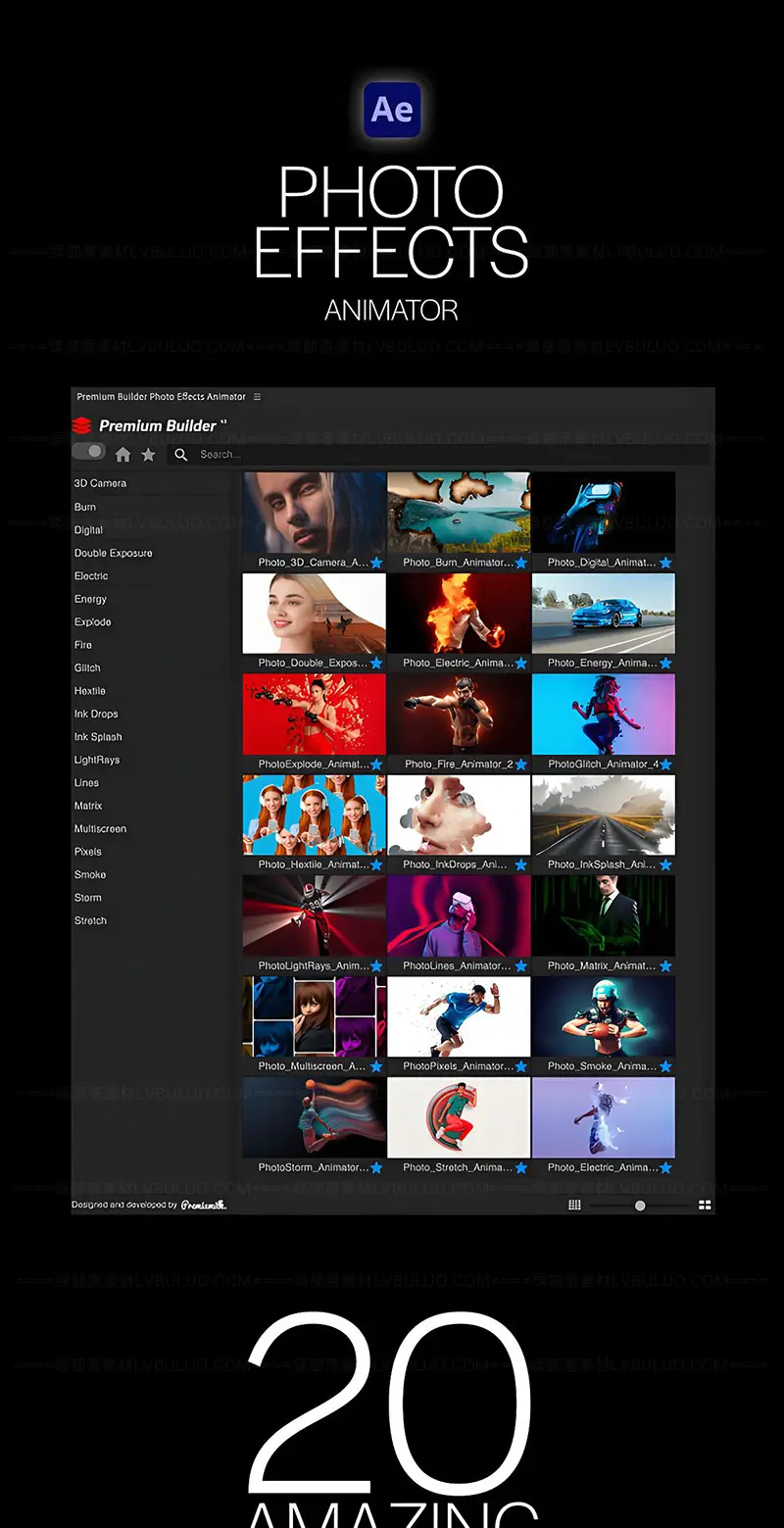
Task: Select the Photo_Matrix_Animat green thumbnail
Action: click(x=604, y=915)
